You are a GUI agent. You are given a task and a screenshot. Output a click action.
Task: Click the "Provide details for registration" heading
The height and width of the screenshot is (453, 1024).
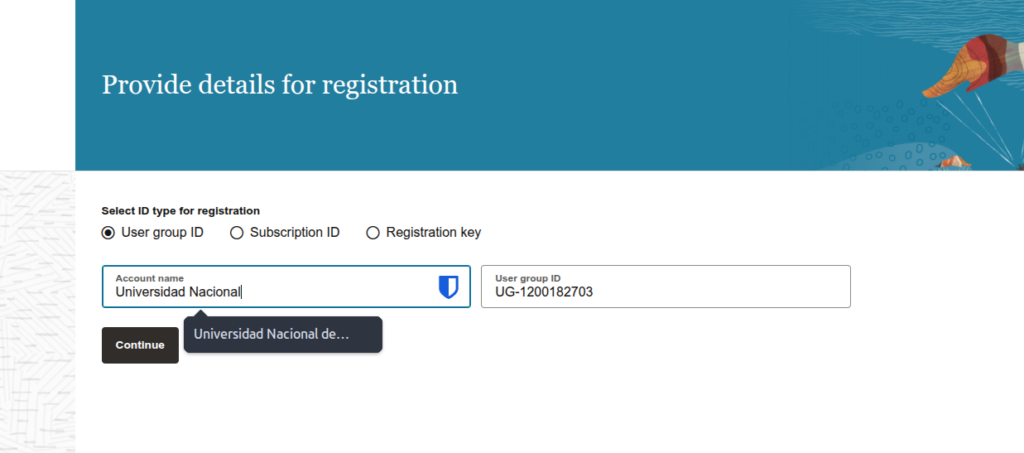click(280, 85)
